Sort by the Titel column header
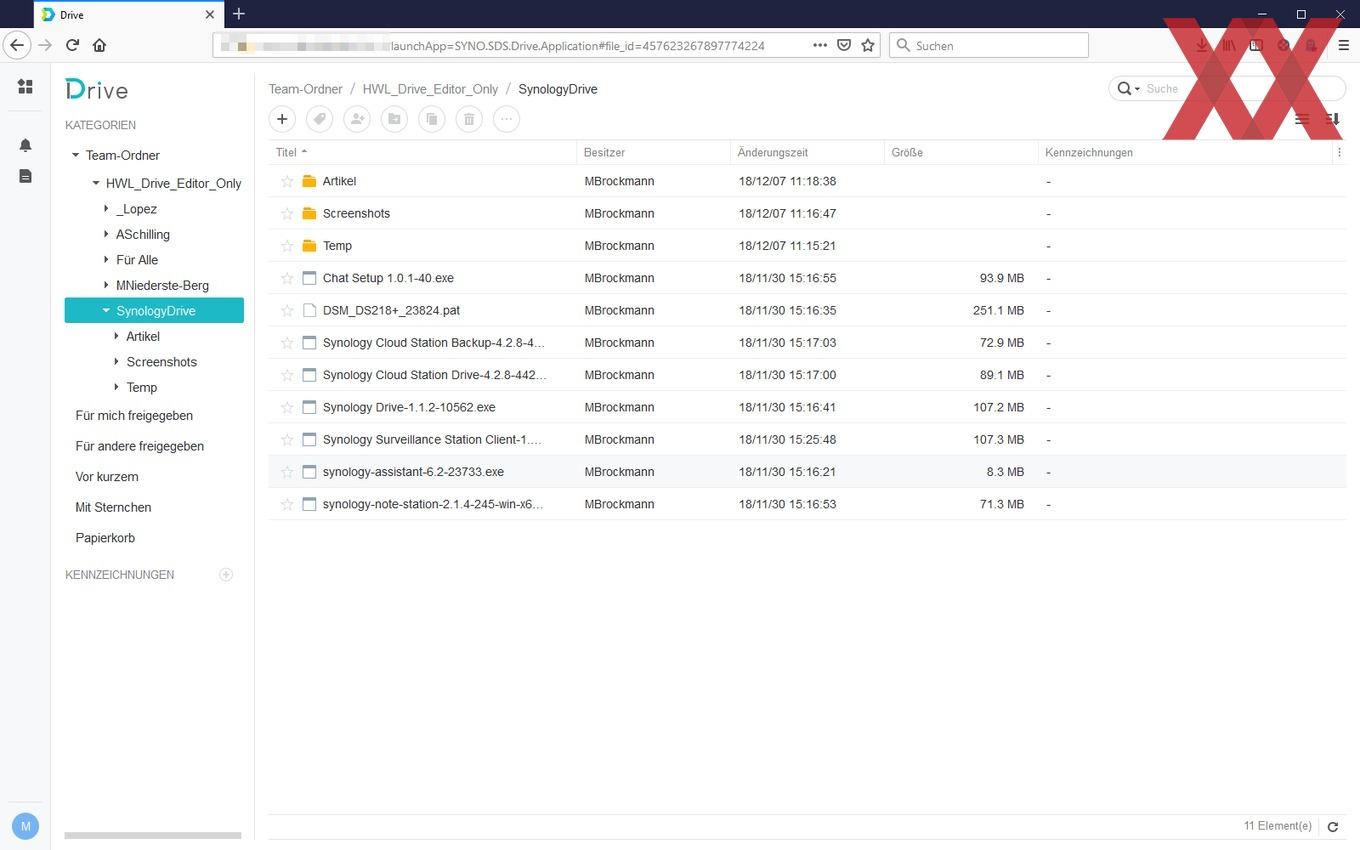1360x850 pixels. click(423, 153)
